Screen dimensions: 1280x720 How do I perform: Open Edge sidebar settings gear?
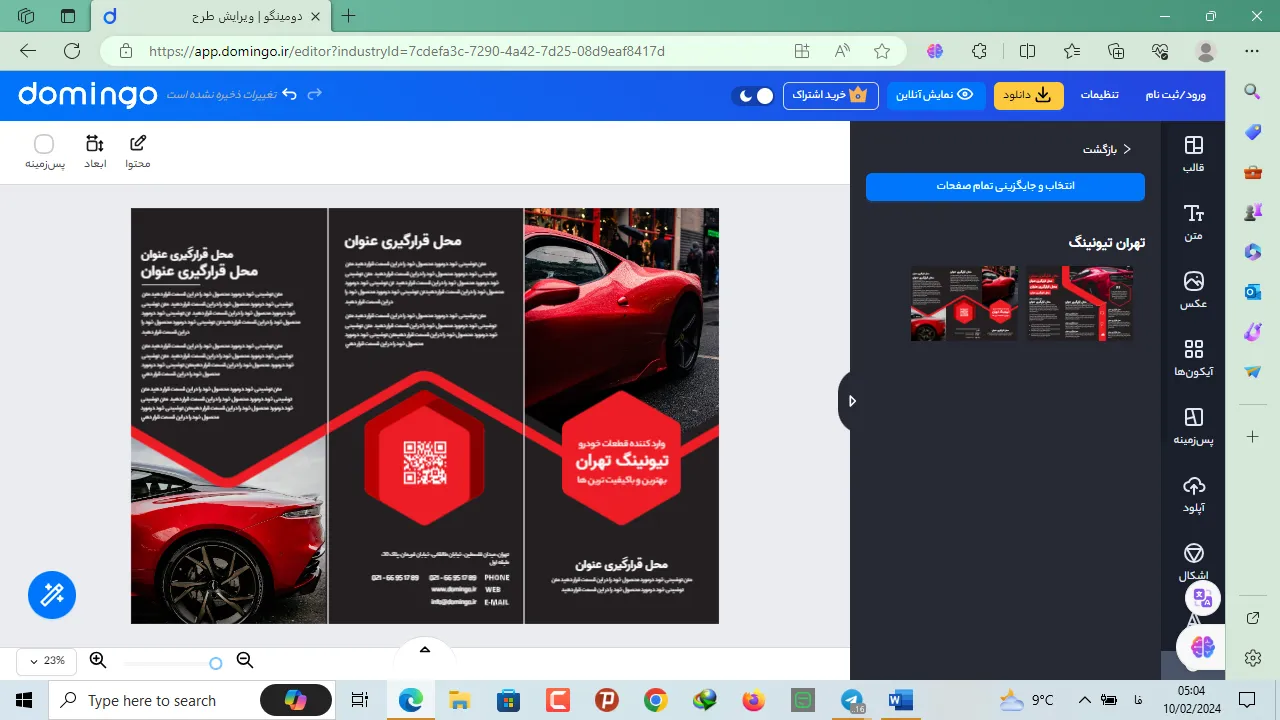click(x=1253, y=657)
